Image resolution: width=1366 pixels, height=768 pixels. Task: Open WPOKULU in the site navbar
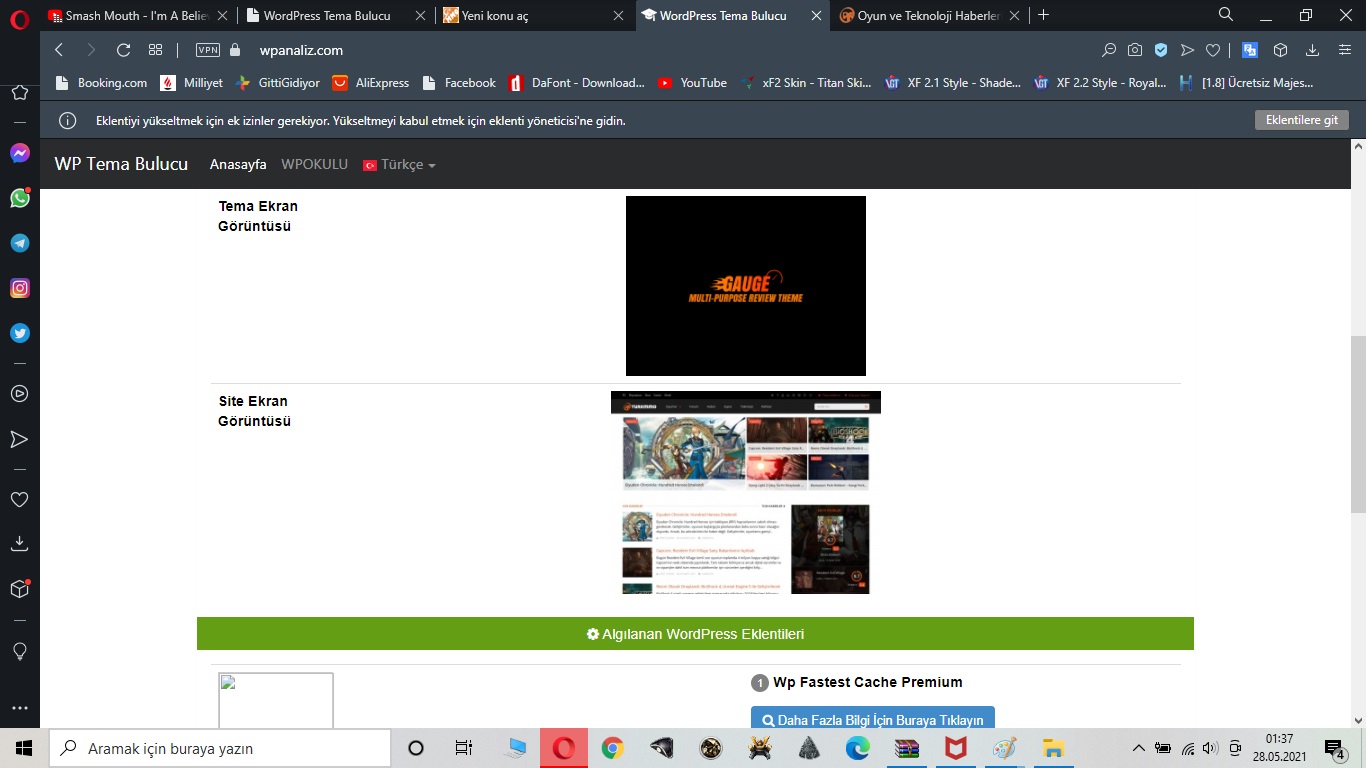(315, 164)
